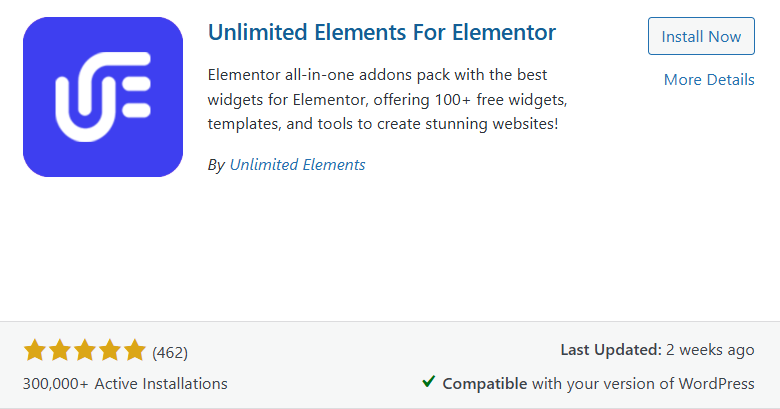Image resolution: width=780 pixels, height=409 pixels.
Task: Click the 300,000+ Active Installations text
Action: pos(125,383)
